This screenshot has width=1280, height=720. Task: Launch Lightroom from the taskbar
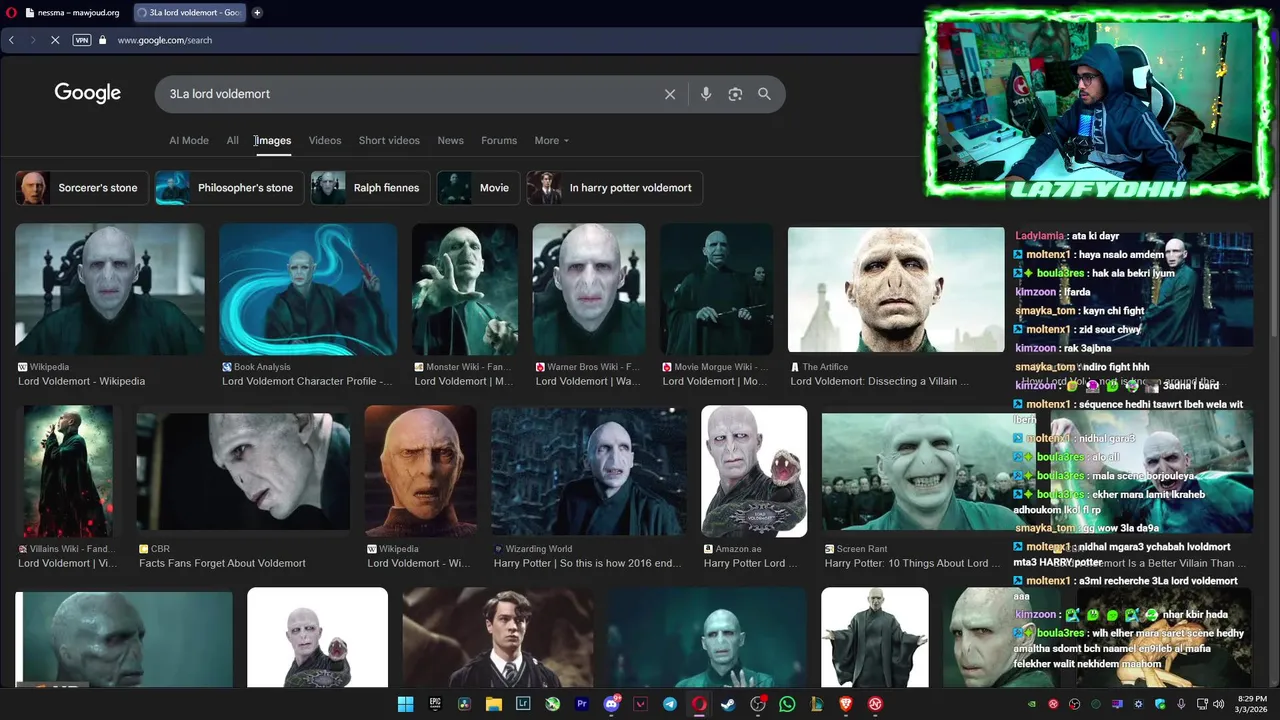(x=523, y=704)
